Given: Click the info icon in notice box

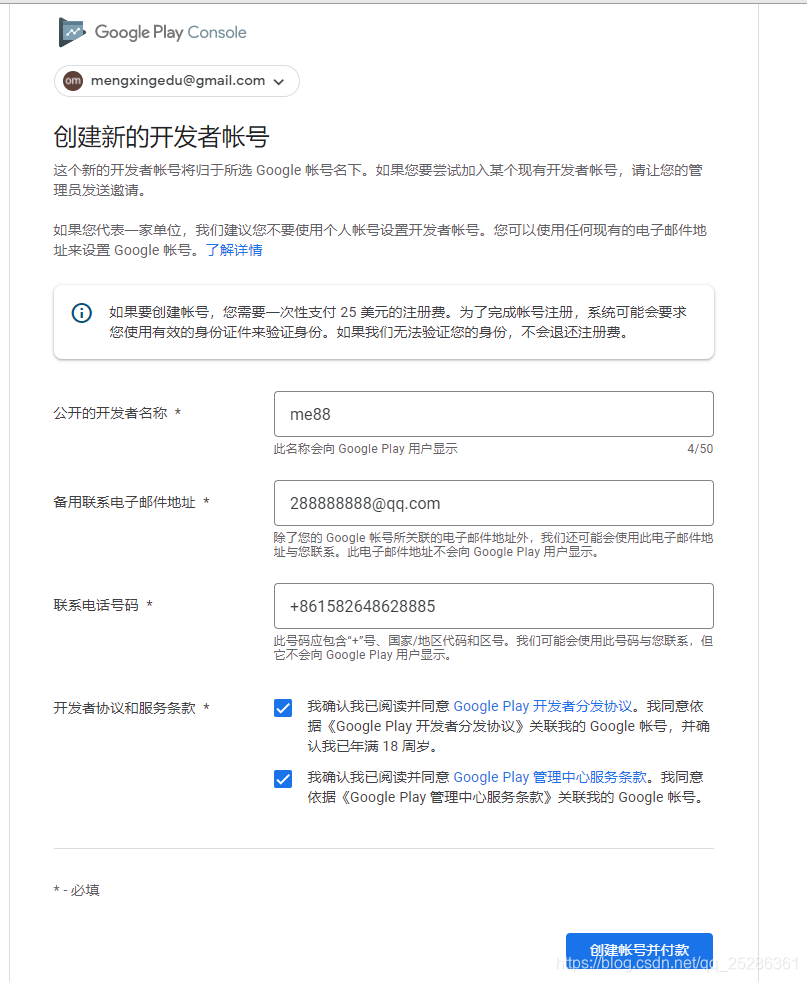Looking at the screenshot, I should (x=81, y=313).
